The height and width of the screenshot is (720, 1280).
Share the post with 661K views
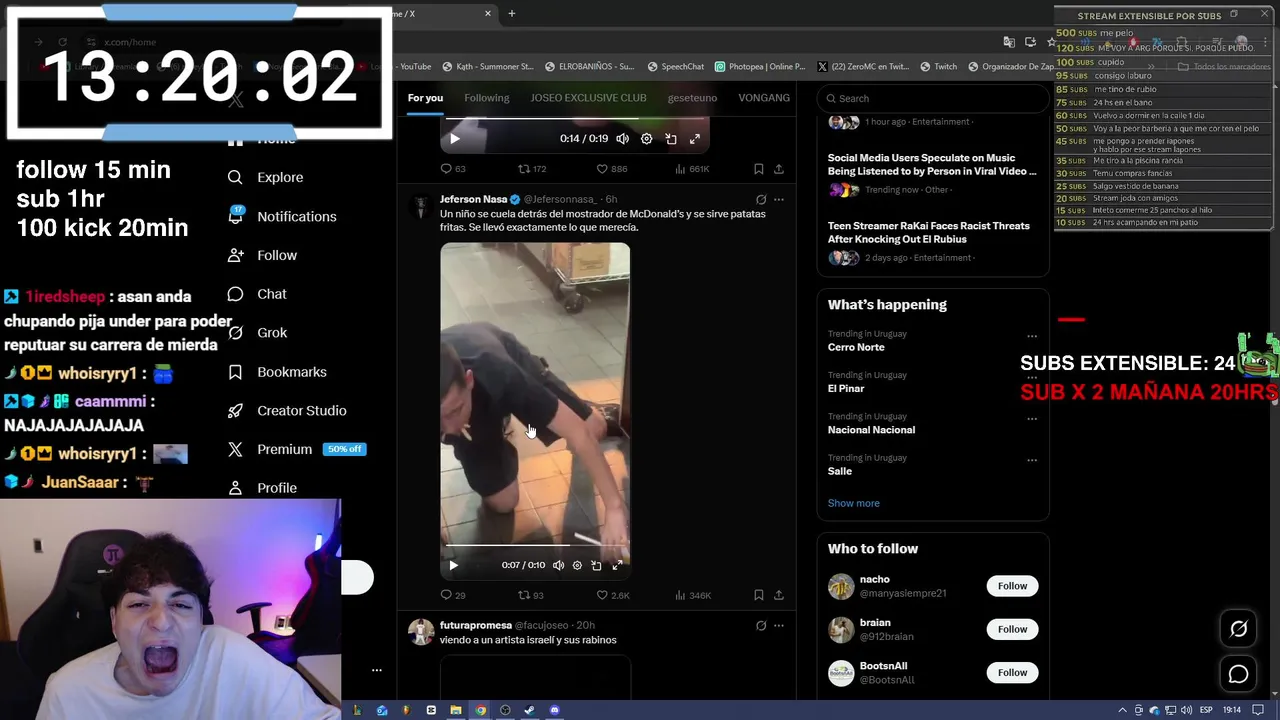[779, 169]
